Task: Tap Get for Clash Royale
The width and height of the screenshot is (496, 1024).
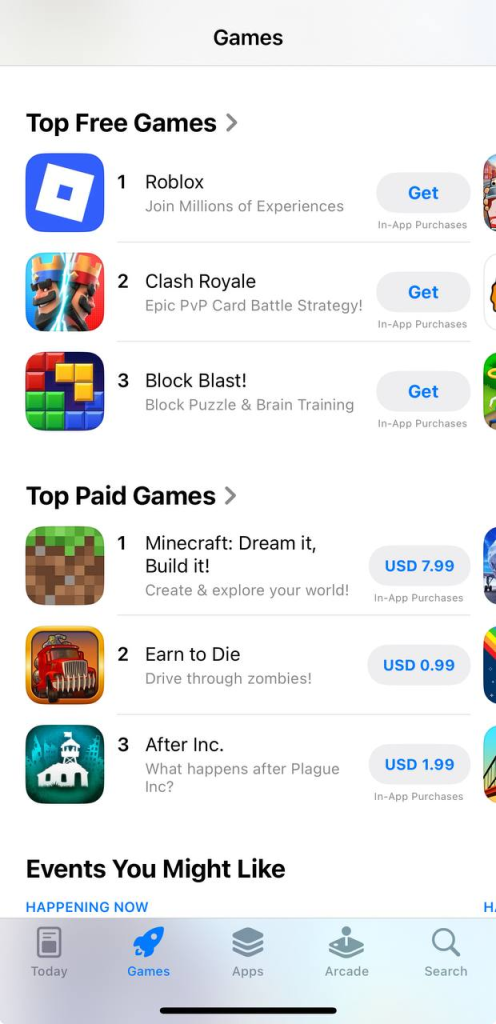Action: (423, 292)
